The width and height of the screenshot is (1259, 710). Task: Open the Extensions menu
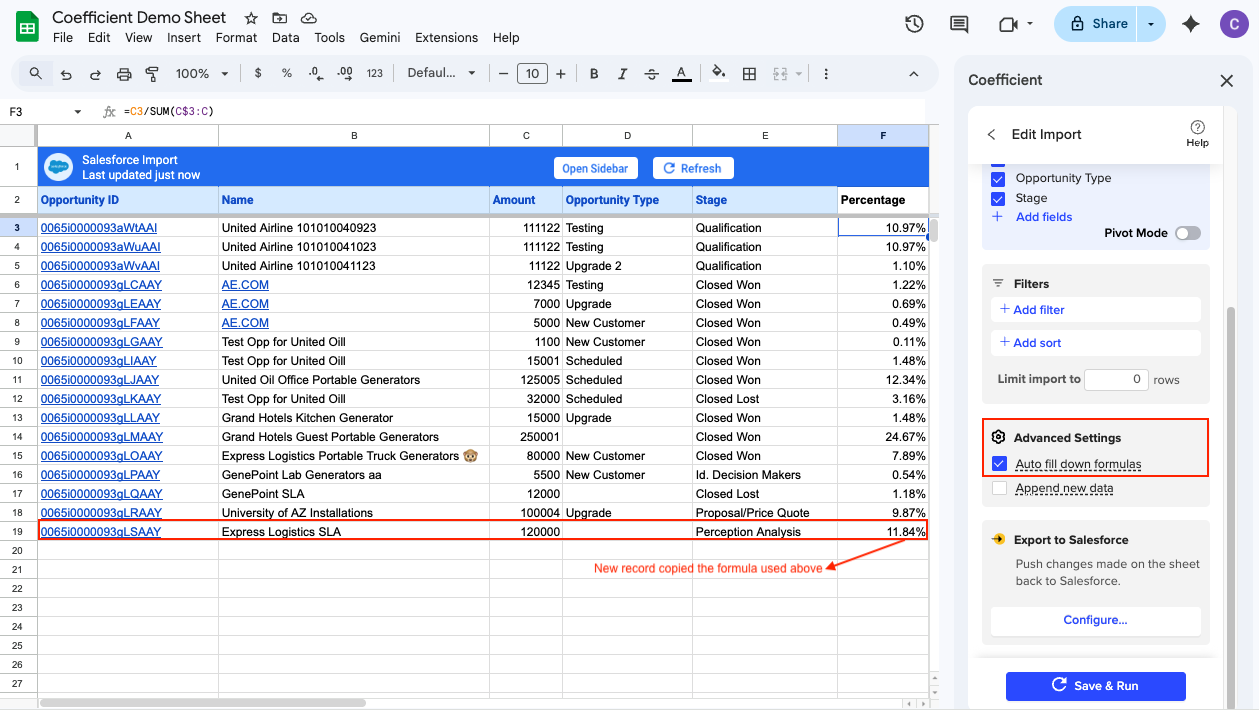(446, 38)
